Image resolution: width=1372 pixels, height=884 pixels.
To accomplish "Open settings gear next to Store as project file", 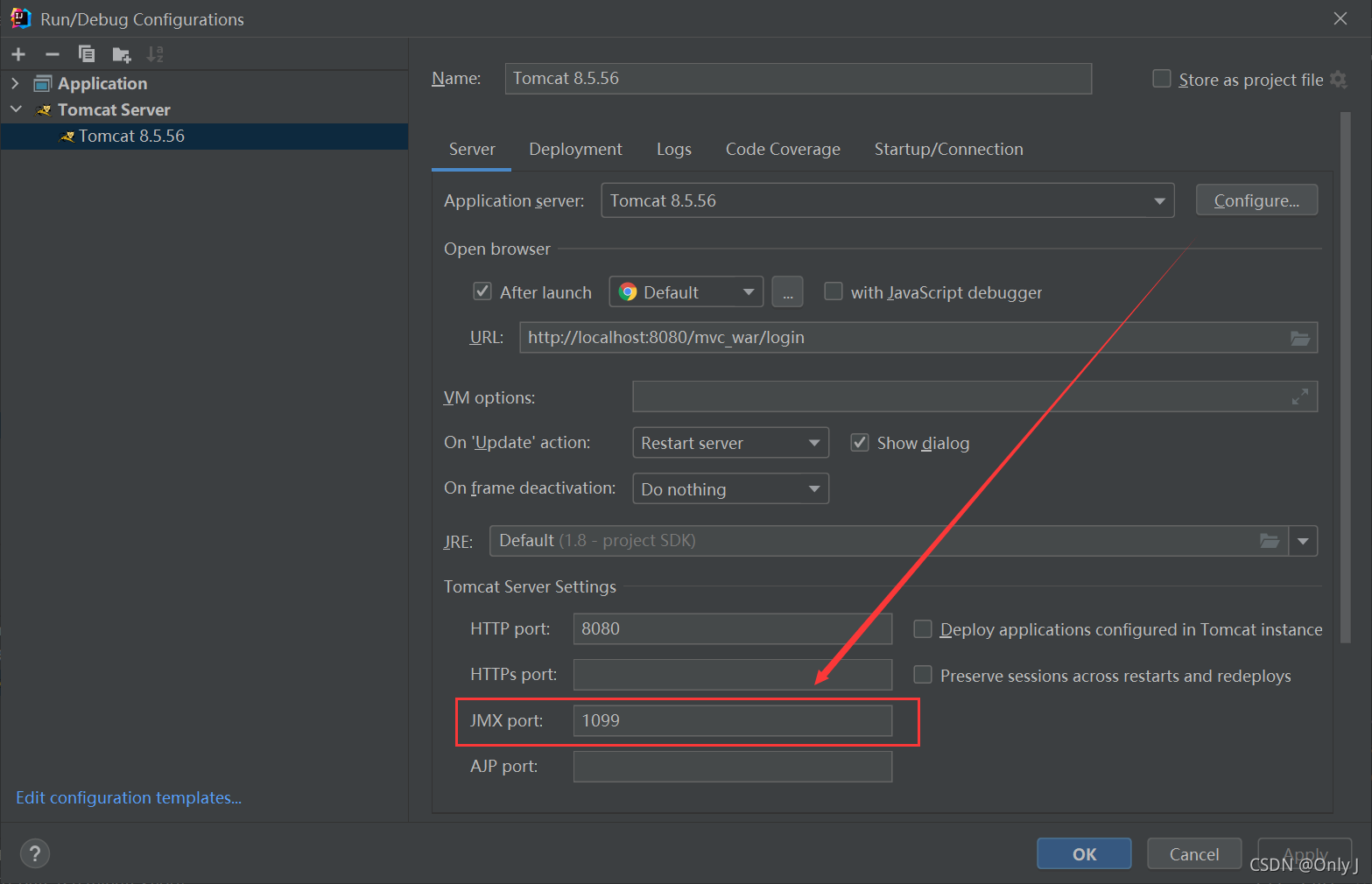I will point(1338,80).
